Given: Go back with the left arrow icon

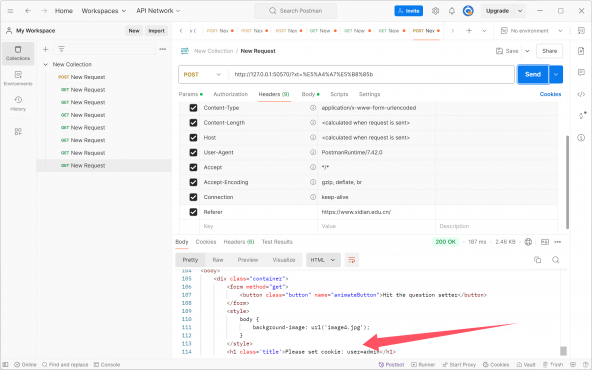Looking at the screenshot, I should [x=28, y=11].
